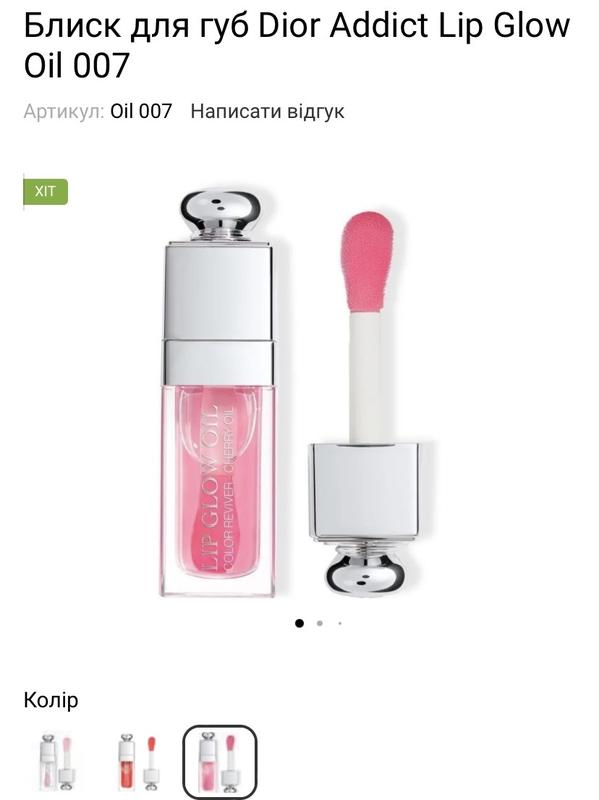Click the green 'ХІТ' badge
Screen dimensions: 599x800
coord(45,192)
